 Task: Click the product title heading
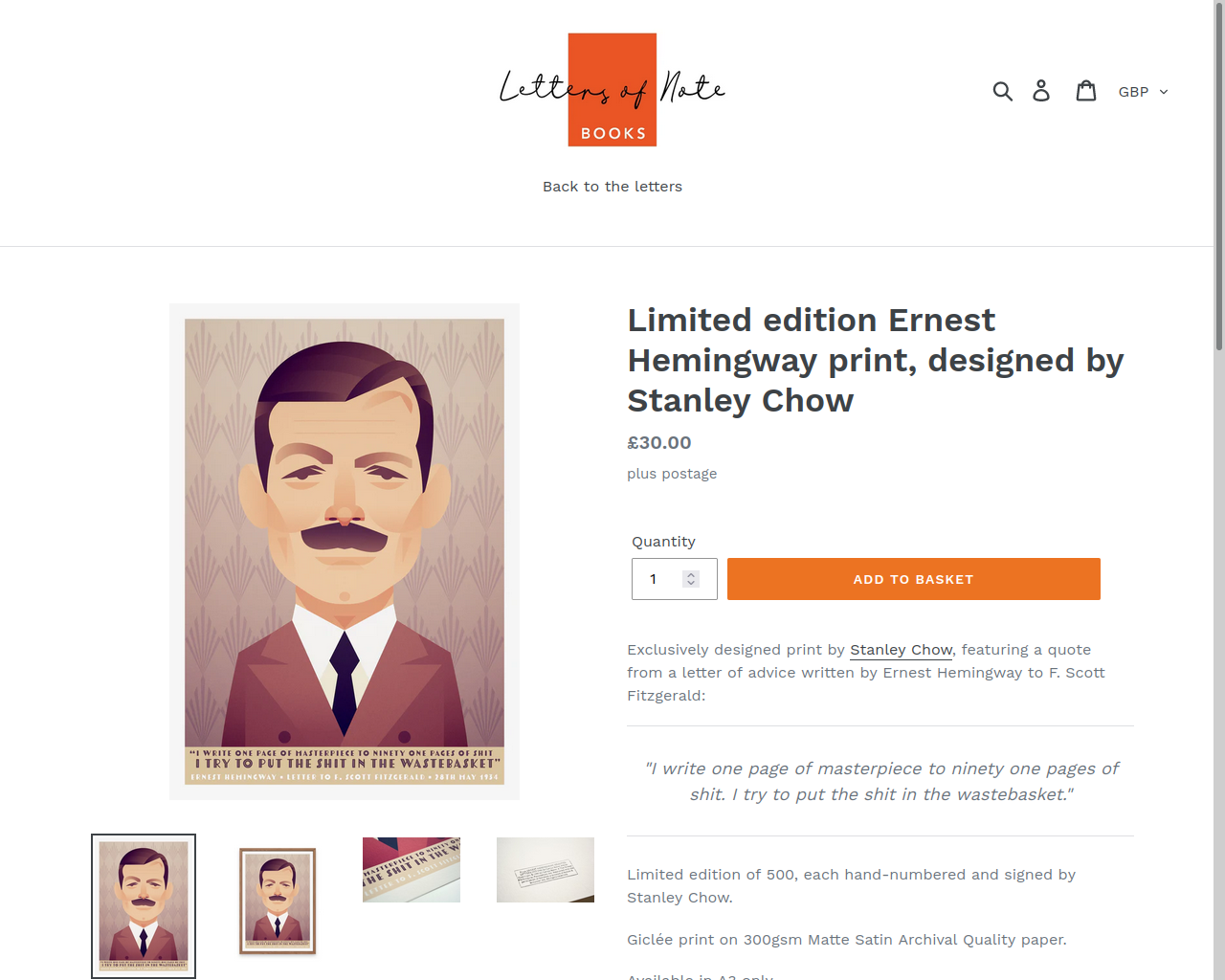[876, 360]
